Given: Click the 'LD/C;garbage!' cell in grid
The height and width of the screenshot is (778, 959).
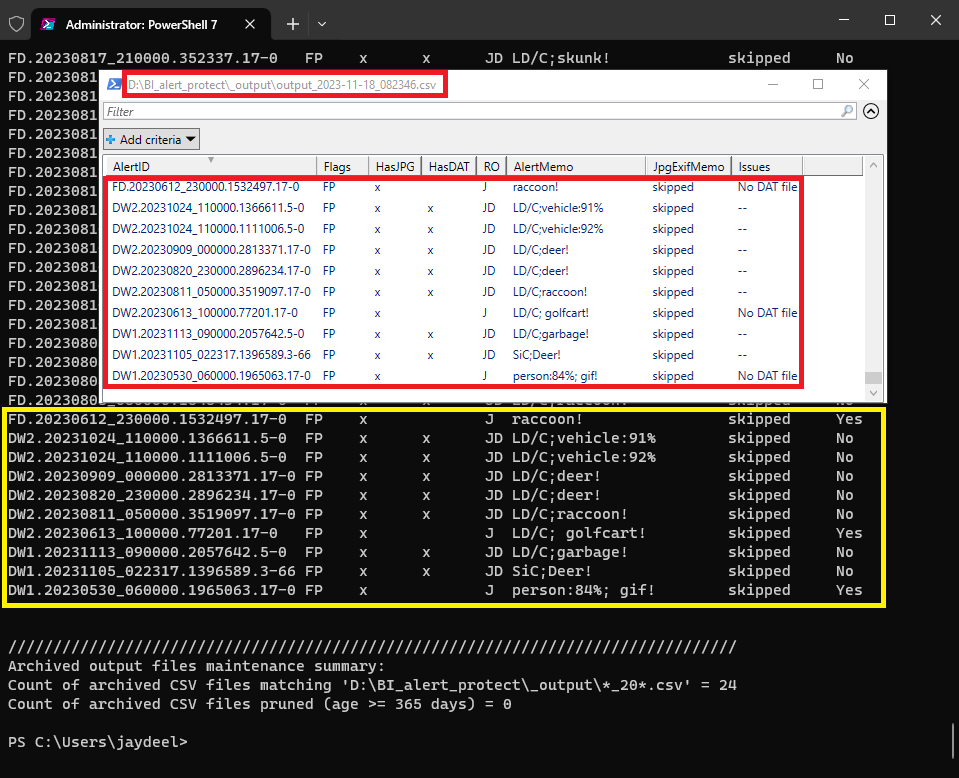Looking at the screenshot, I should [550, 334].
